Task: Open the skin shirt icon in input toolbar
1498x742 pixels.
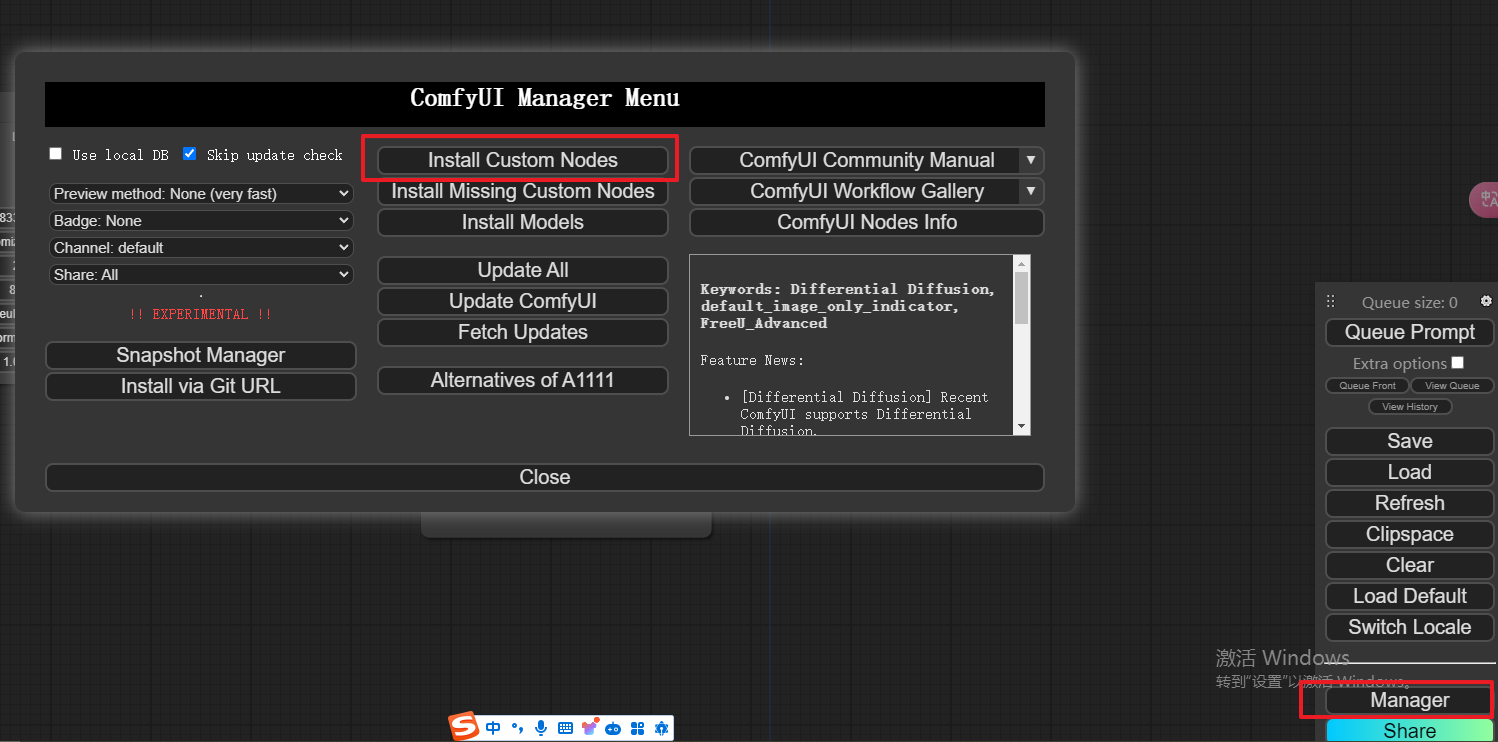Action: point(589,727)
